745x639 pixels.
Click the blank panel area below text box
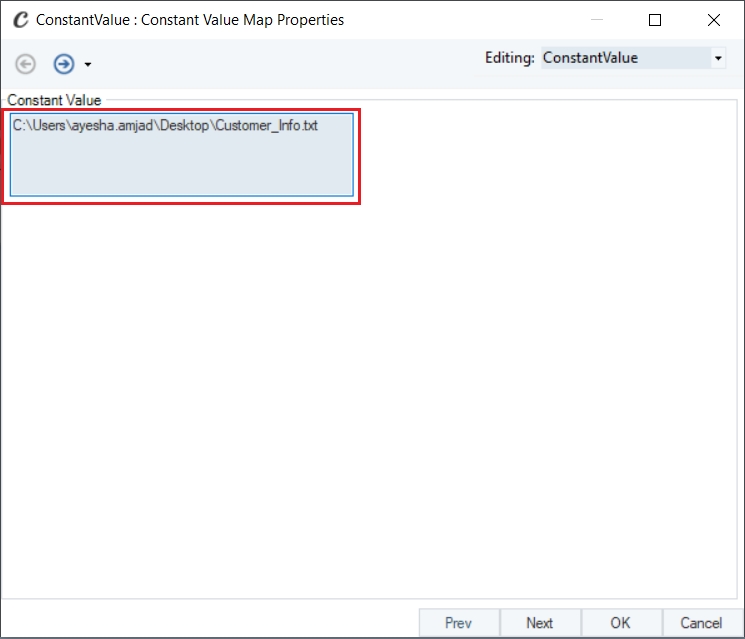371,399
